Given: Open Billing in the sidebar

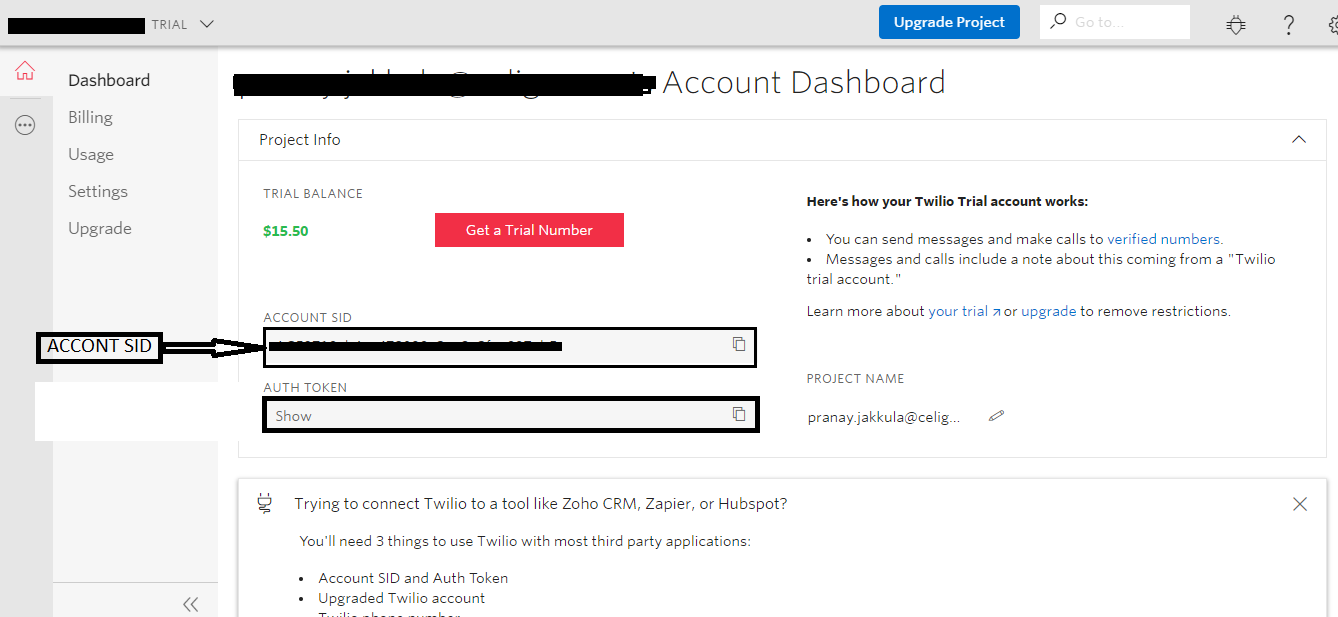Looking at the screenshot, I should pos(90,117).
